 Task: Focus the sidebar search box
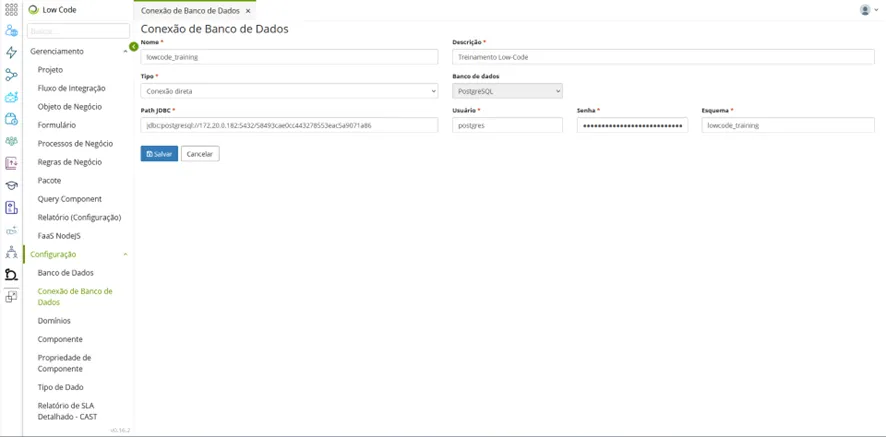78,31
